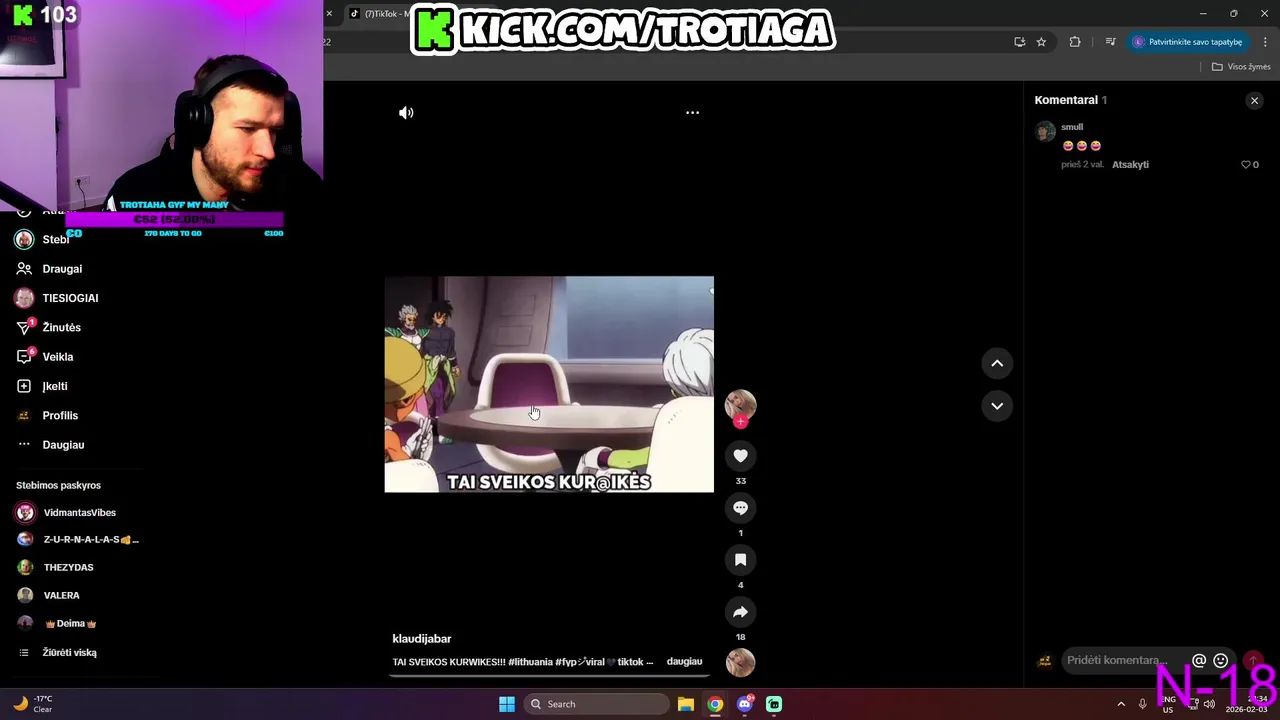Click taskbar Search box
Viewport: 1280px width, 720px height.
(596, 704)
